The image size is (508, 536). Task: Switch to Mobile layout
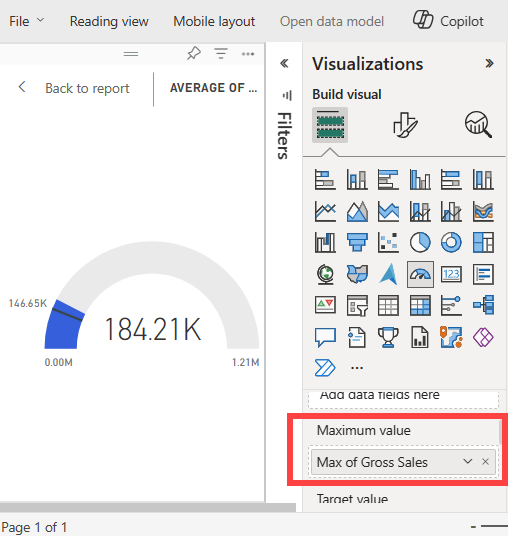pyautogui.click(x=214, y=22)
